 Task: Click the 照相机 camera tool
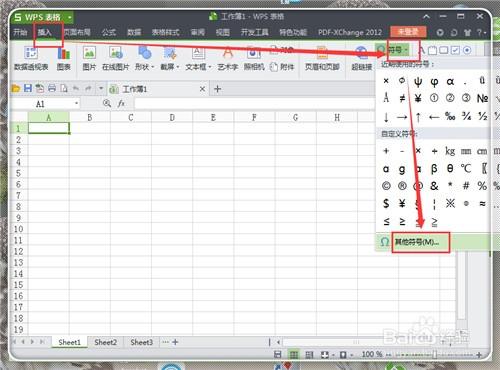254,59
